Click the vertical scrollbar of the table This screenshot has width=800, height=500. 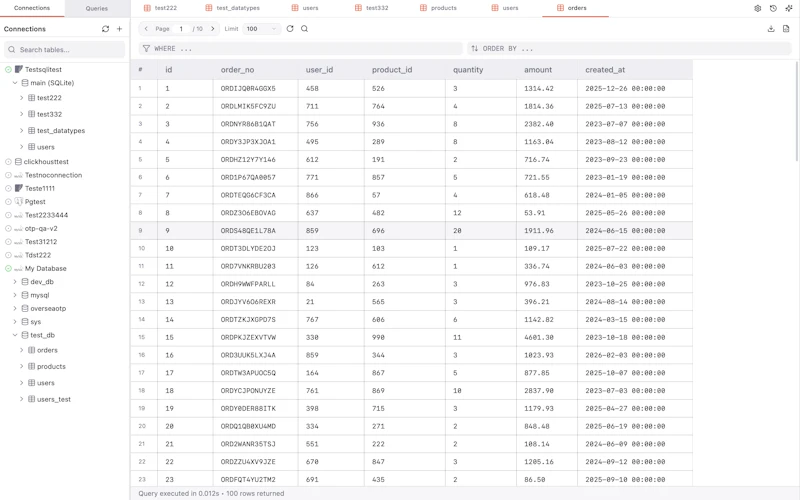click(x=796, y=111)
